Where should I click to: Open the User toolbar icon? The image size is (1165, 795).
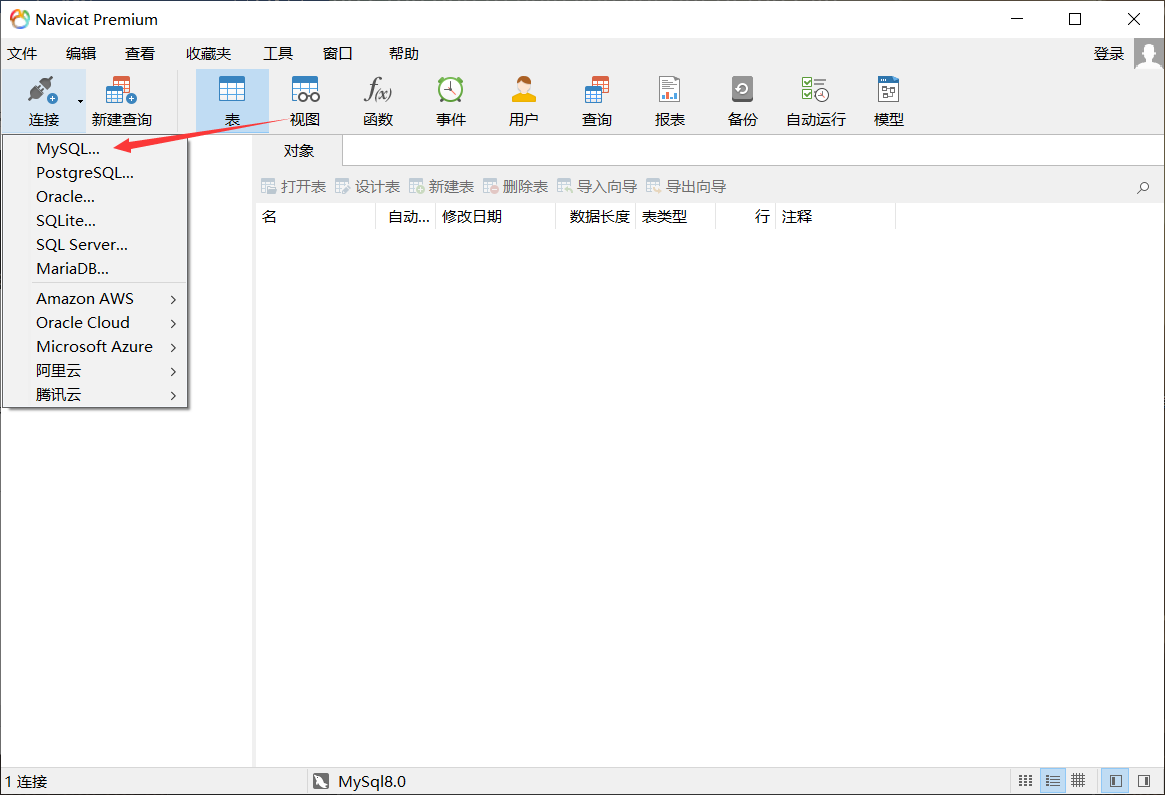coord(523,101)
